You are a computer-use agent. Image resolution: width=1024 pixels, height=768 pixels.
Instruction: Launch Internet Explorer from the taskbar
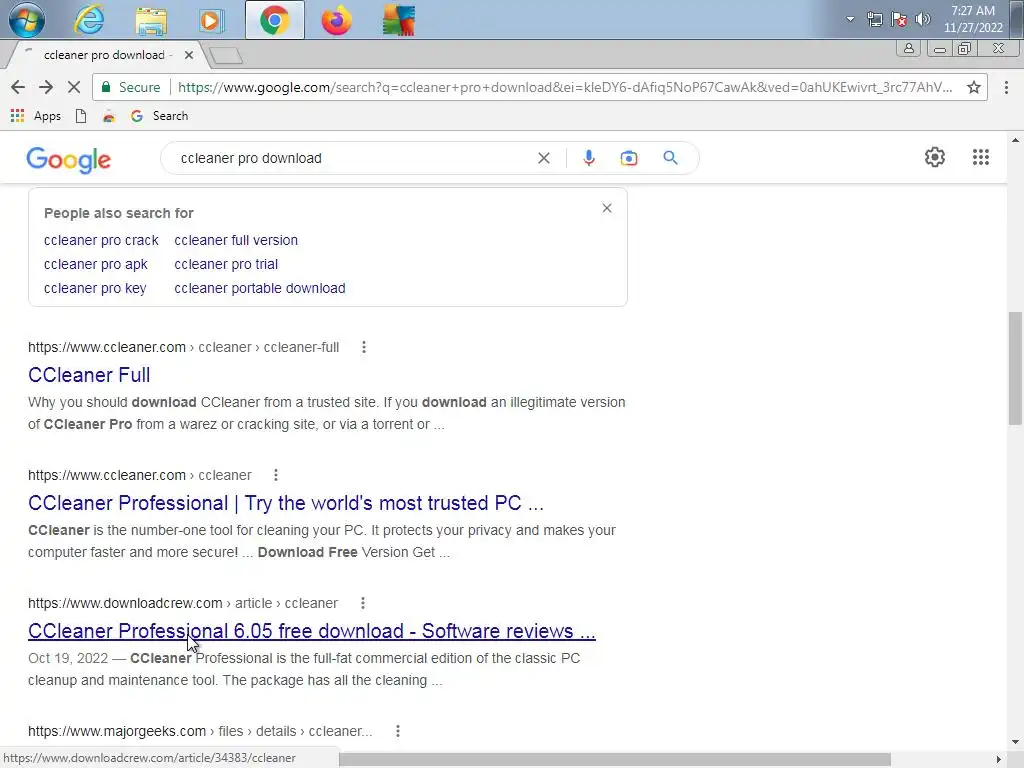point(89,20)
